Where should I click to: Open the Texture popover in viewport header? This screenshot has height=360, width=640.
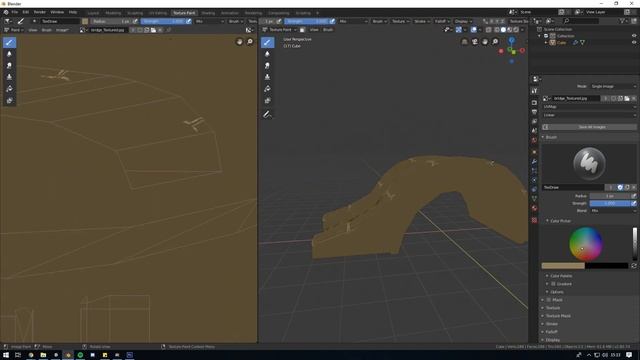[x=400, y=21]
